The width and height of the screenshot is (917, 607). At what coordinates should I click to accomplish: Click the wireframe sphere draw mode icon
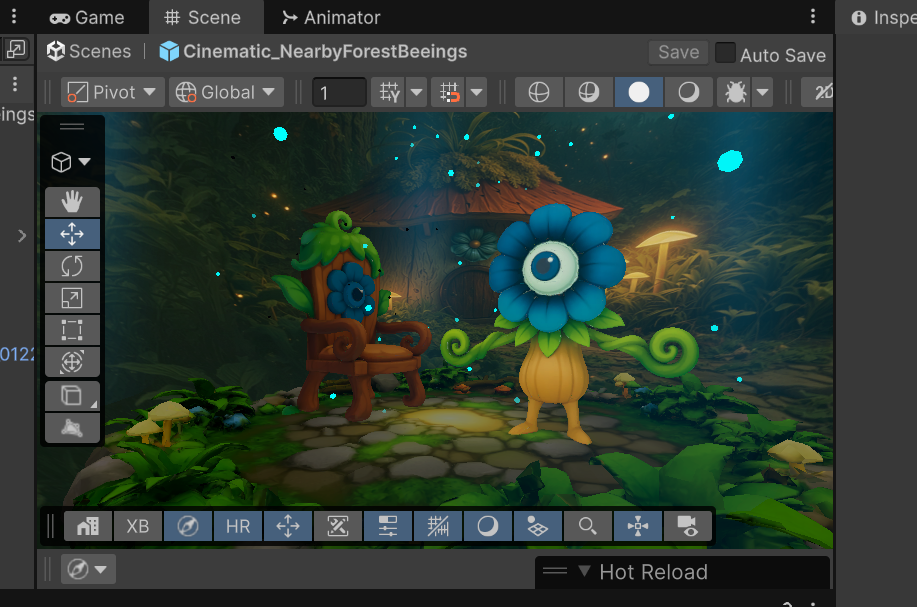[539, 92]
